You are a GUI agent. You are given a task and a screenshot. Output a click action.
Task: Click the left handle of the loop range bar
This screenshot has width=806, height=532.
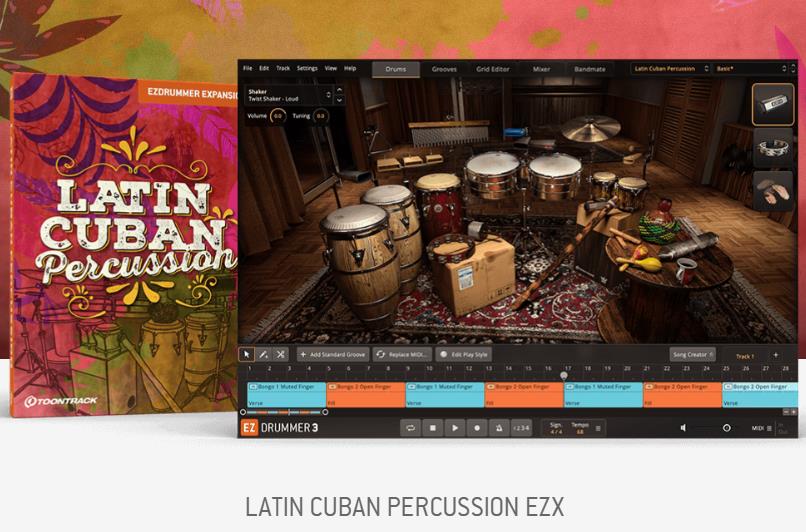point(243,412)
